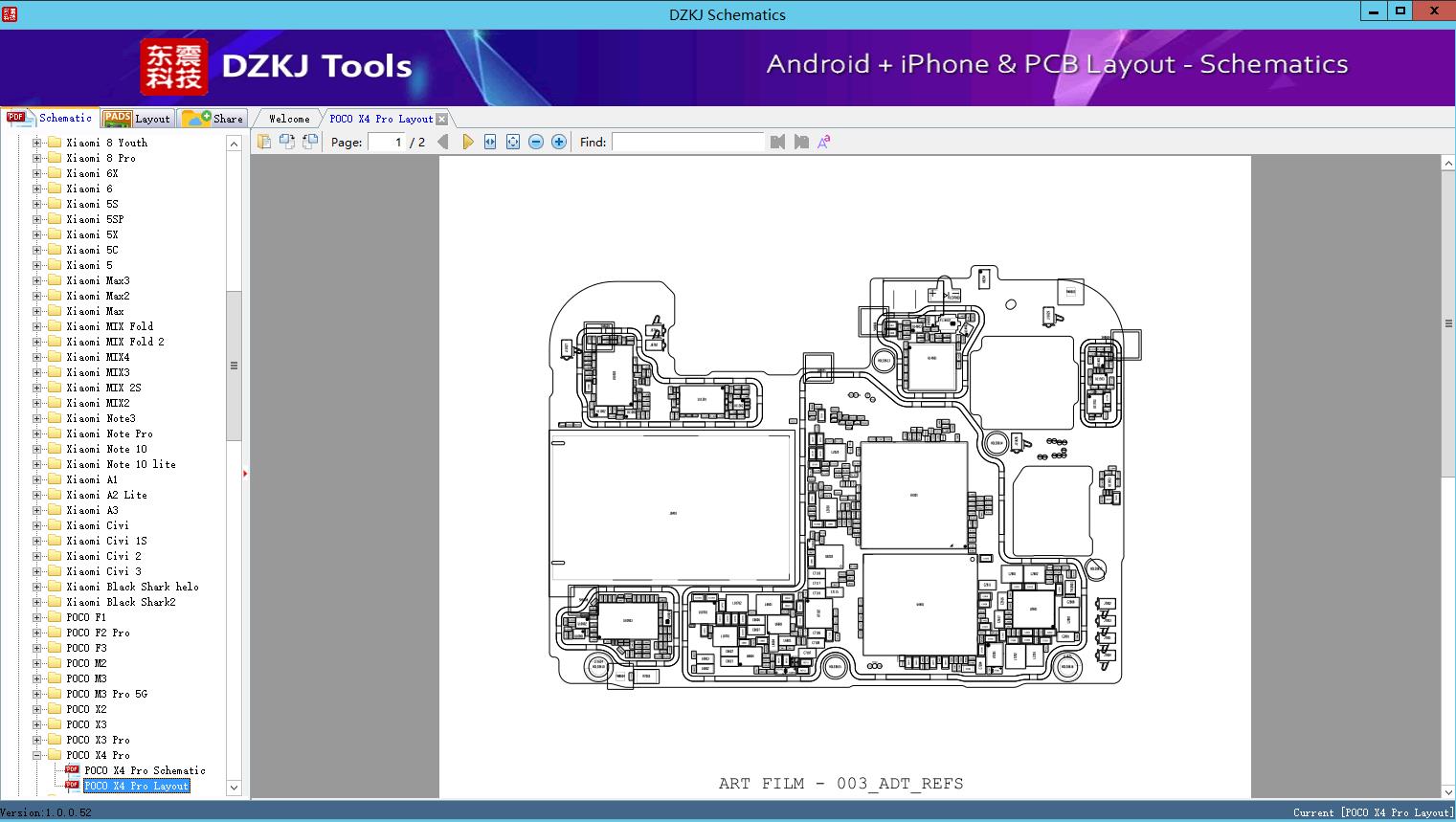Fit page to width icon
1456x822 pixels.
click(490, 142)
